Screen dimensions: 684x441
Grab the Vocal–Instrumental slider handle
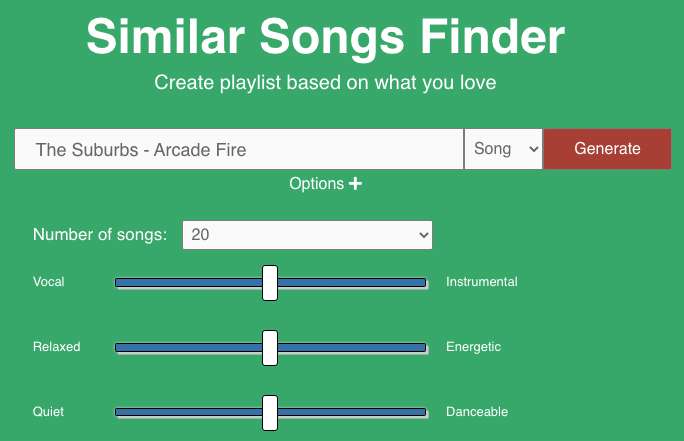click(269, 282)
